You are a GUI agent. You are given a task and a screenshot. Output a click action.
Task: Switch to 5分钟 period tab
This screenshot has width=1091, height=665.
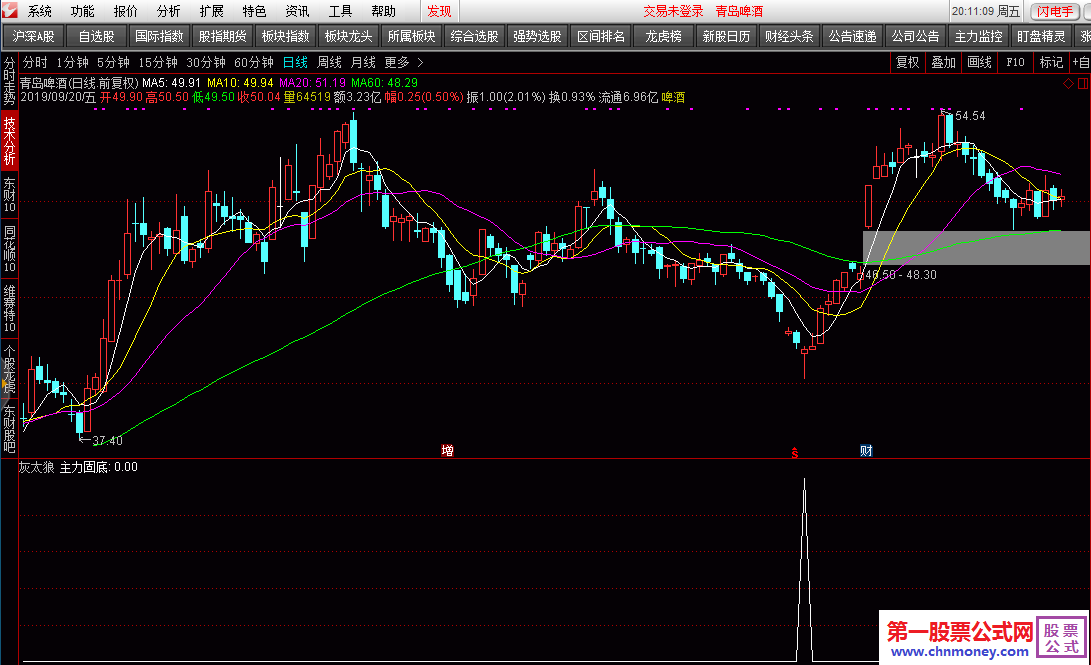(x=113, y=63)
